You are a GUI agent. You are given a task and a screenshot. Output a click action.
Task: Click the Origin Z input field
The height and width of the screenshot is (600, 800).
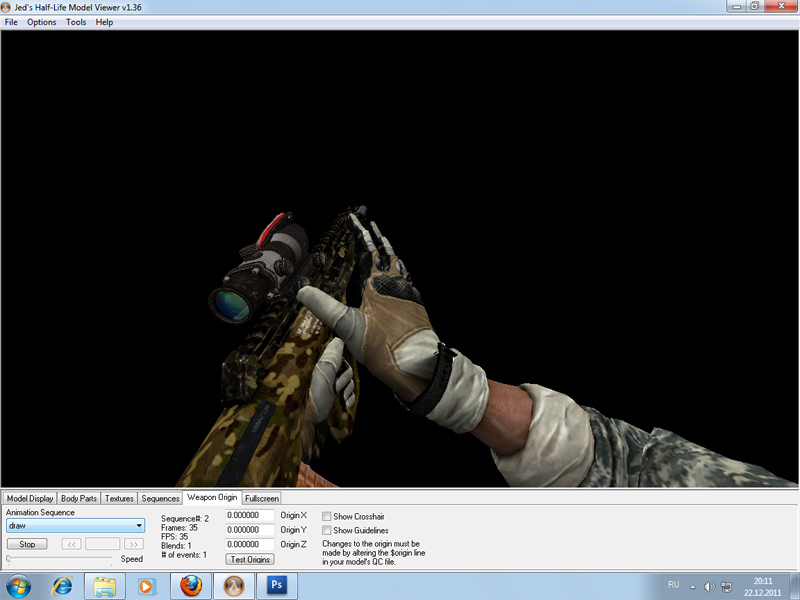point(249,544)
